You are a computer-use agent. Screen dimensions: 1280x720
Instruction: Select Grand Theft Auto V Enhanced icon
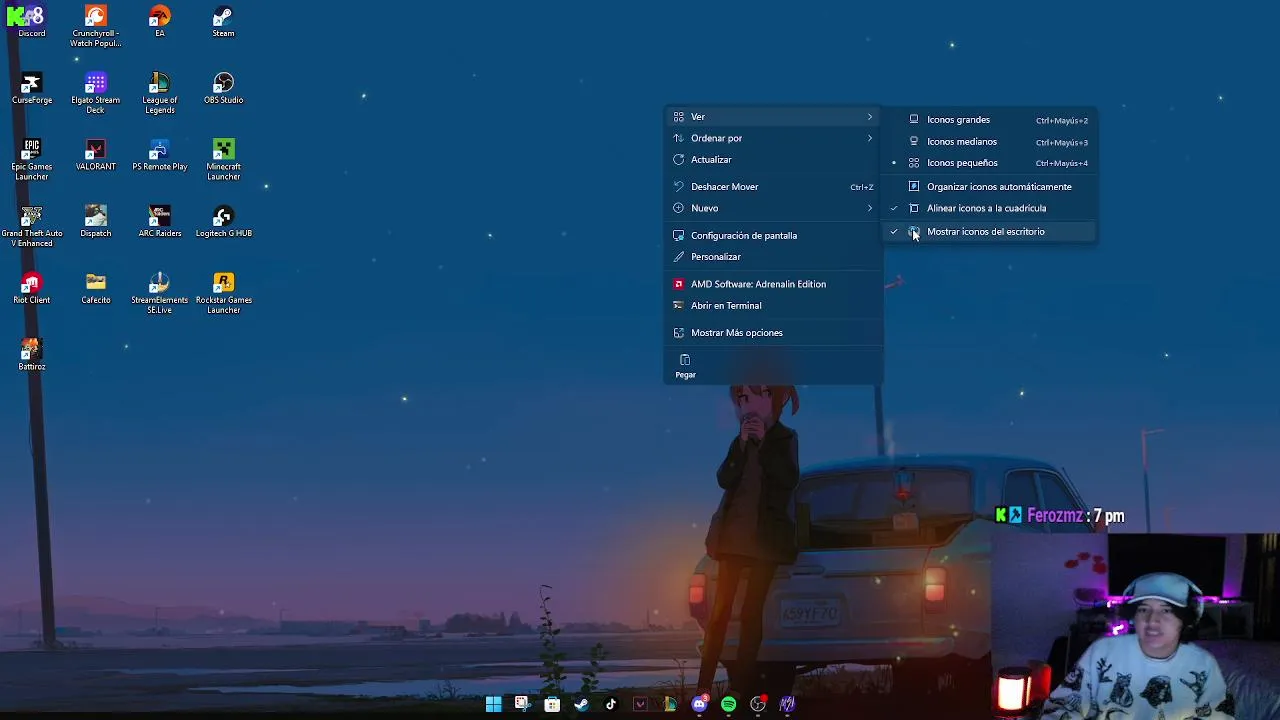tap(31, 228)
